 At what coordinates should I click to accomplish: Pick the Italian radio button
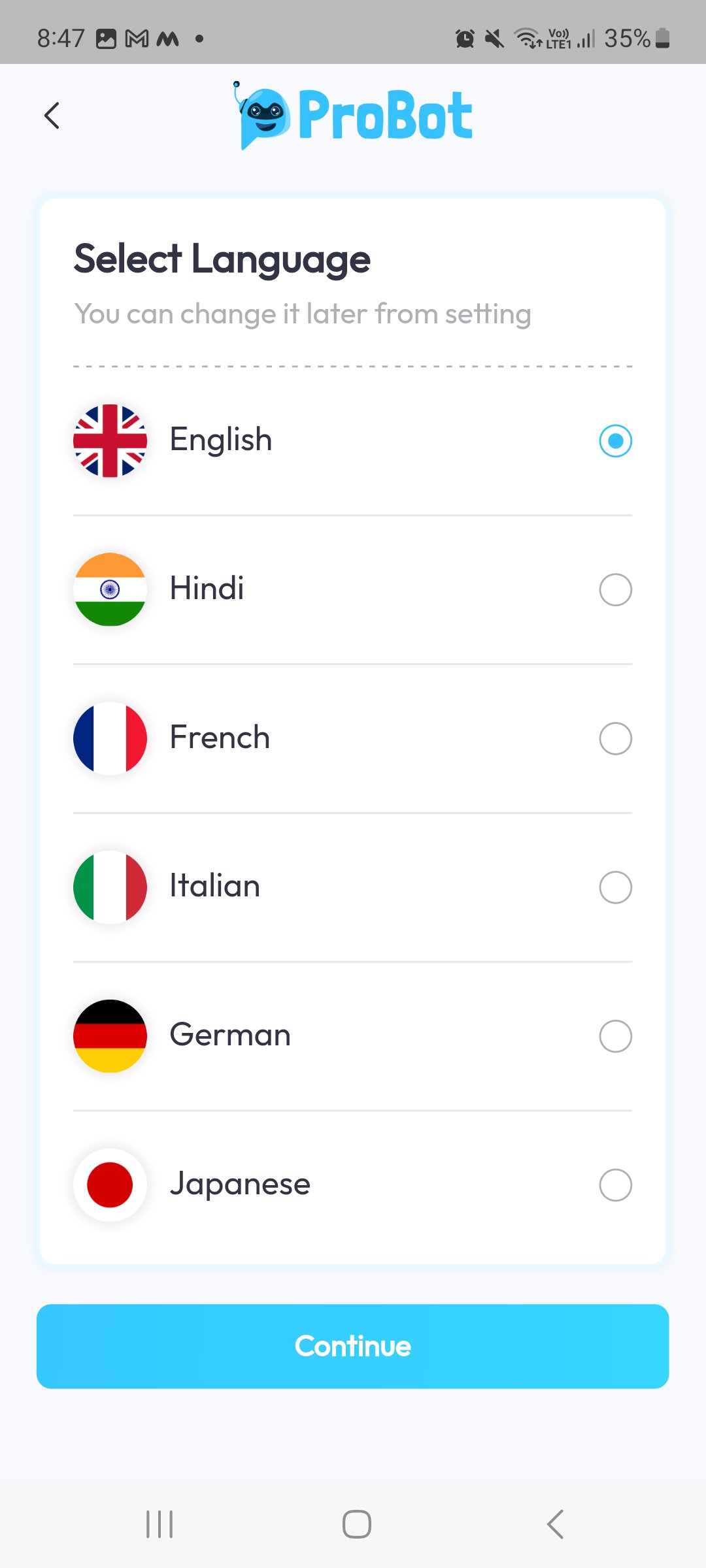[615, 887]
